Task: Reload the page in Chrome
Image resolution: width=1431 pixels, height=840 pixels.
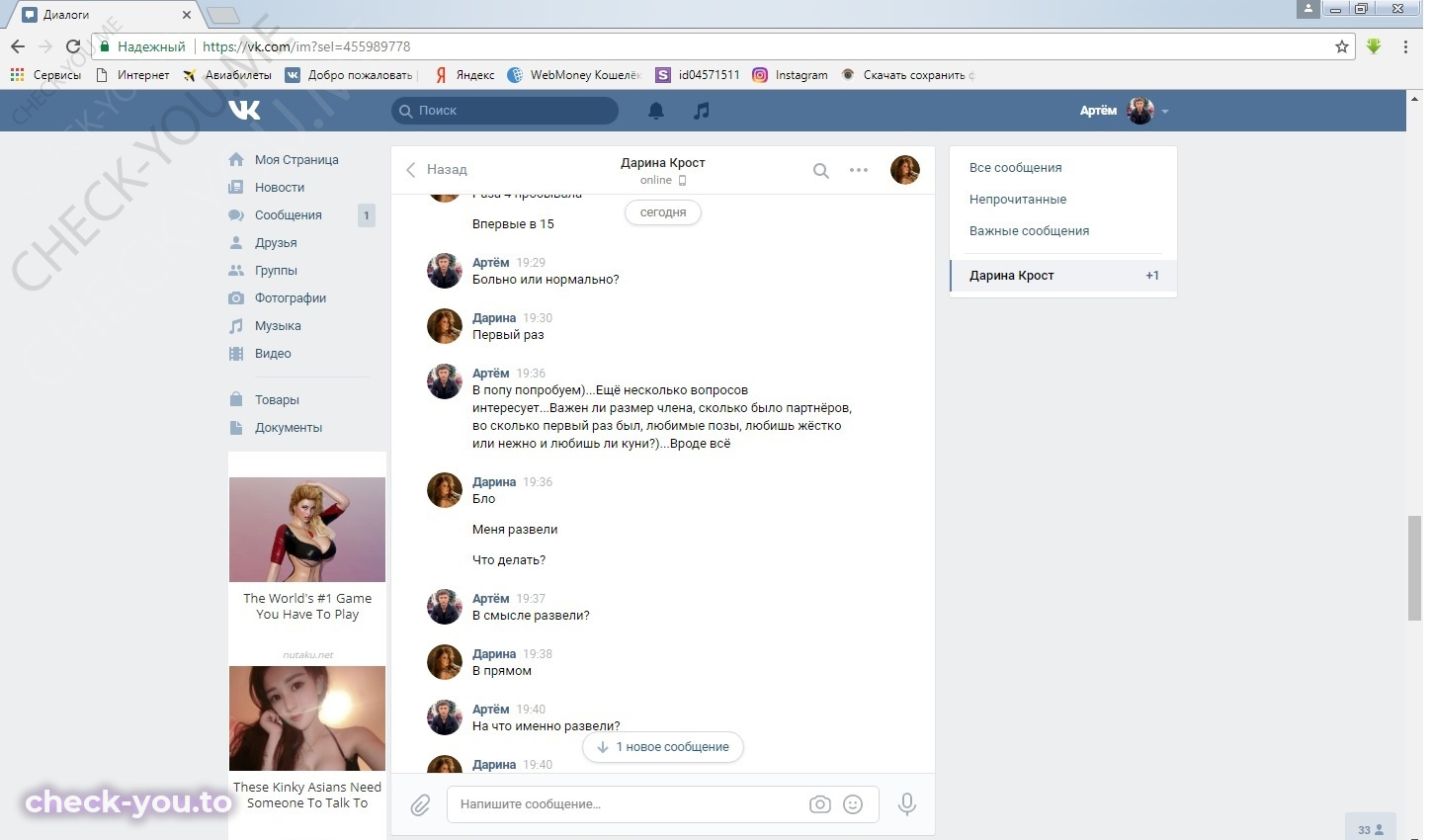Action: click(73, 46)
